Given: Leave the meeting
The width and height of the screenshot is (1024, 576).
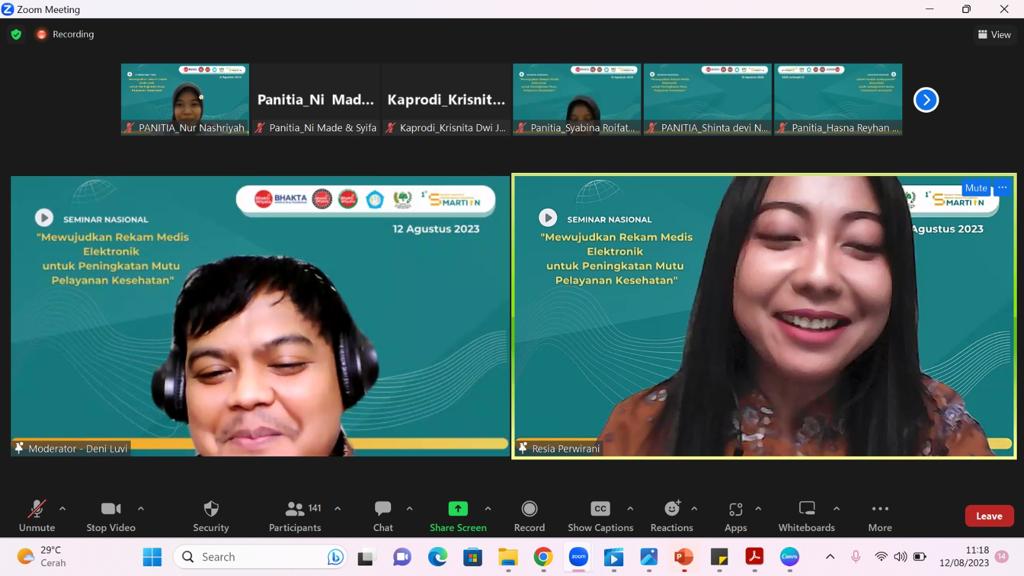Looking at the screenshot, I should (989, 516).
